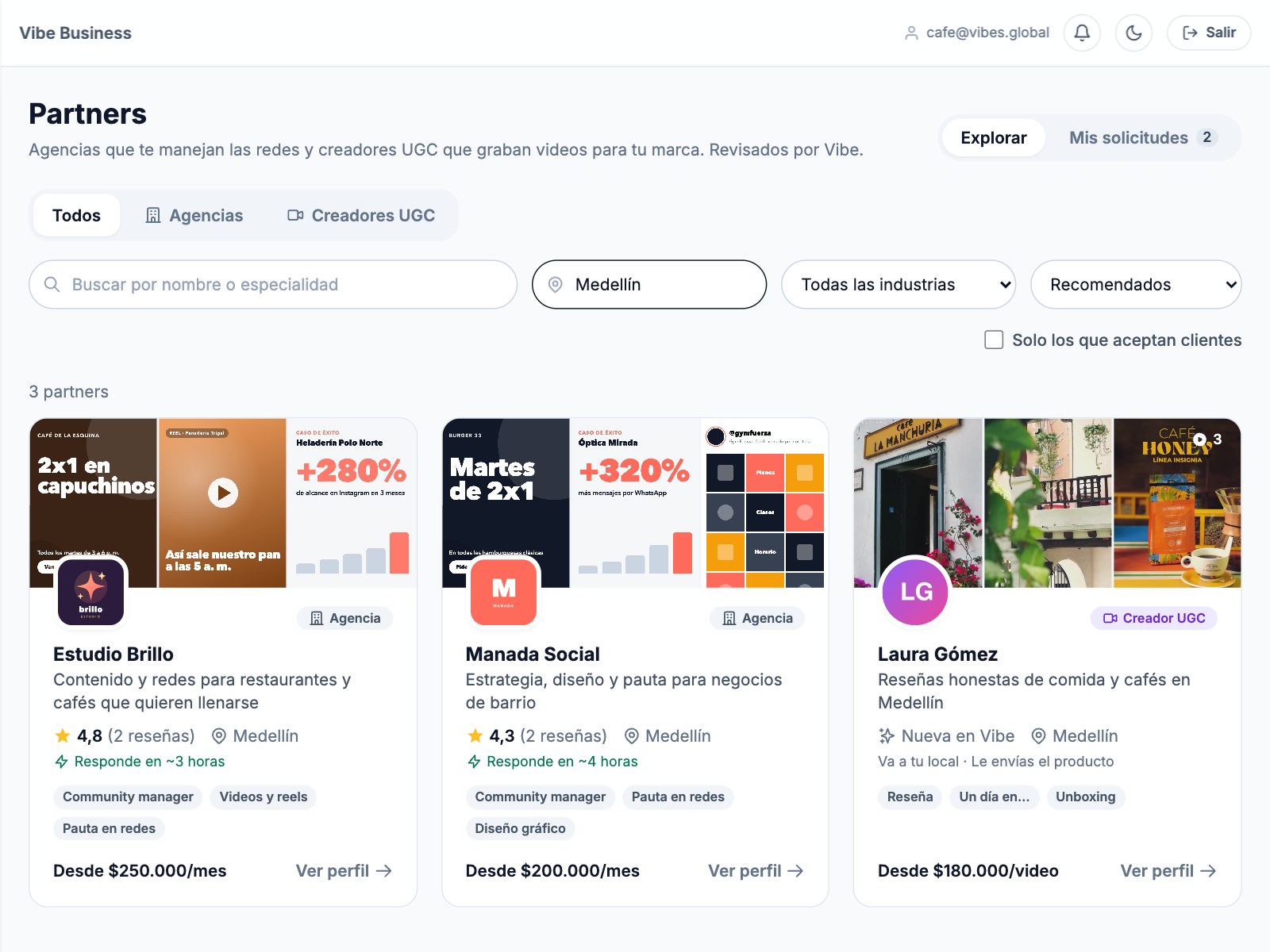Click the Manada Social card title
The width and height of the screenshot is (1270, 952).
click(x=533, y=654)
